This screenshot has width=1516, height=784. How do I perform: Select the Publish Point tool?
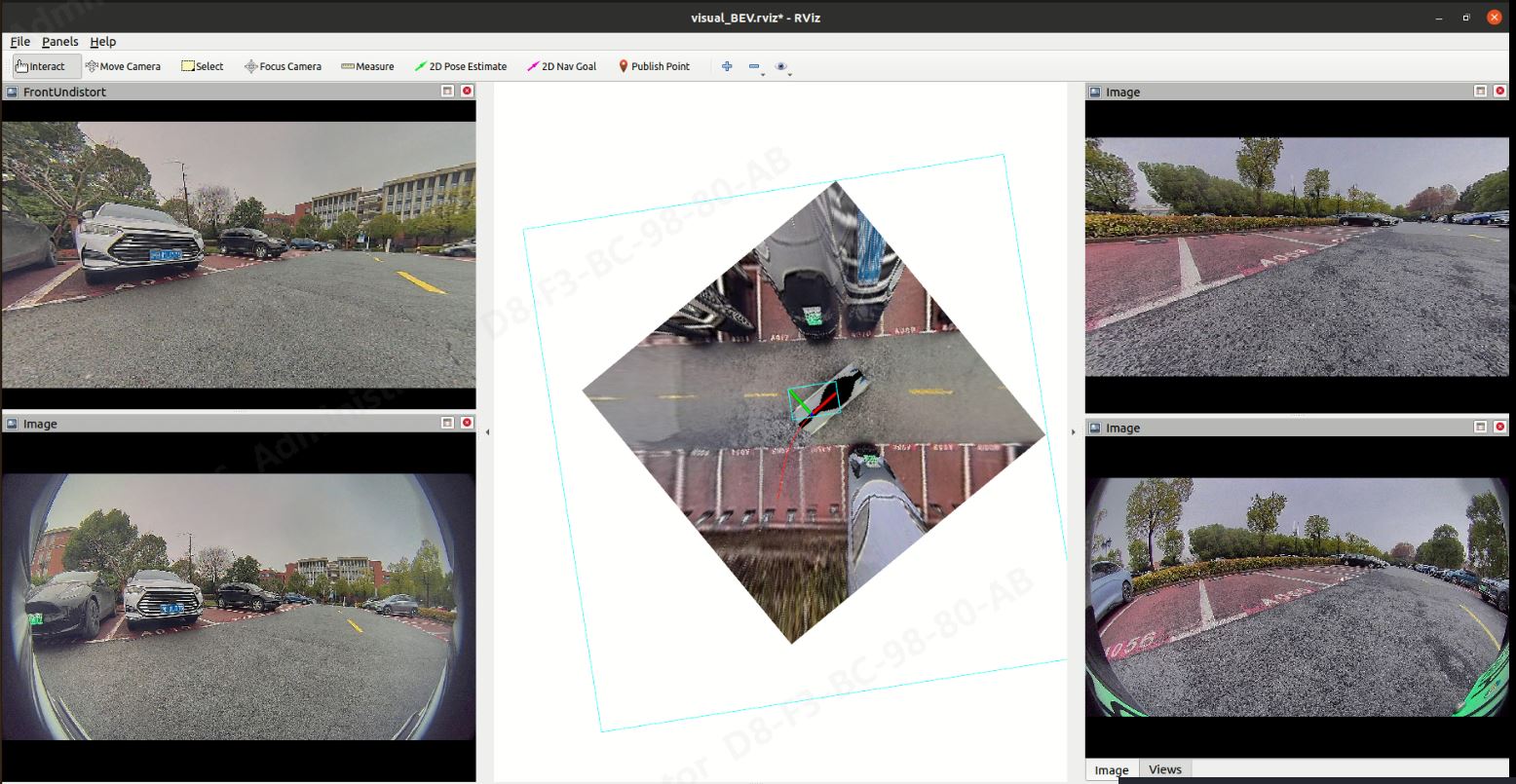tap(654, 66)
